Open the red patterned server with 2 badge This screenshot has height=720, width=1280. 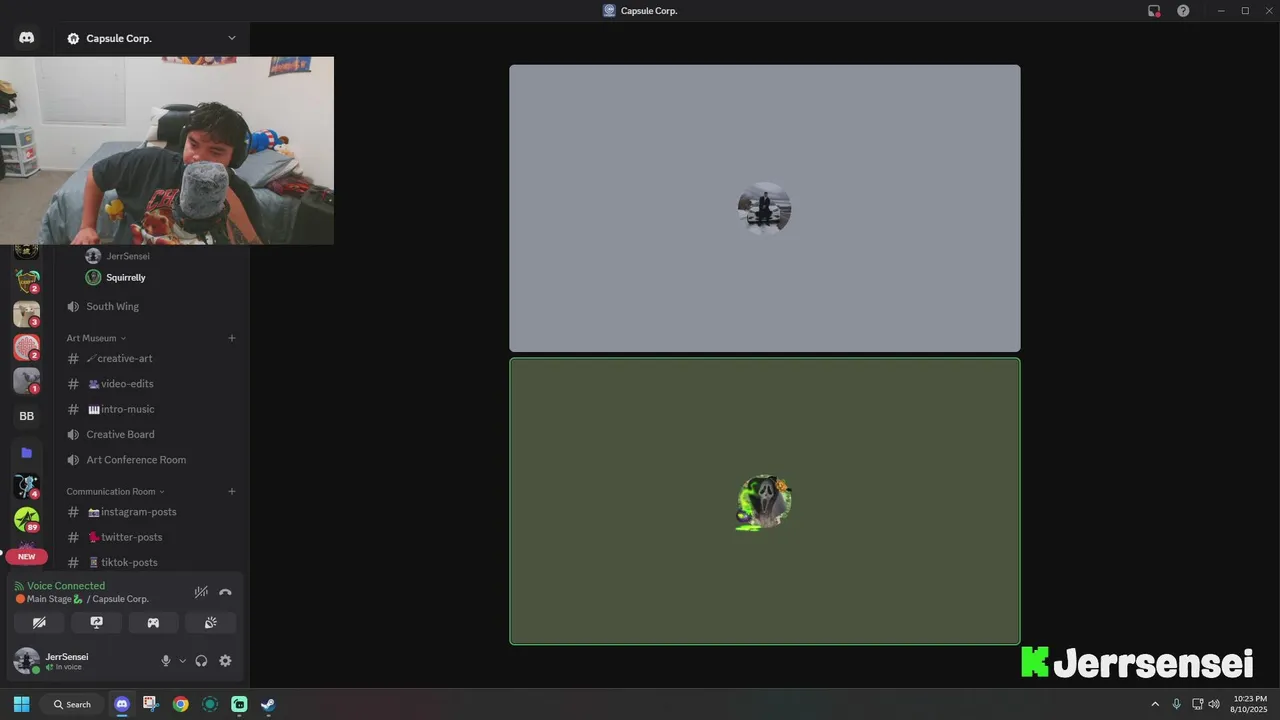pos(27,348)
